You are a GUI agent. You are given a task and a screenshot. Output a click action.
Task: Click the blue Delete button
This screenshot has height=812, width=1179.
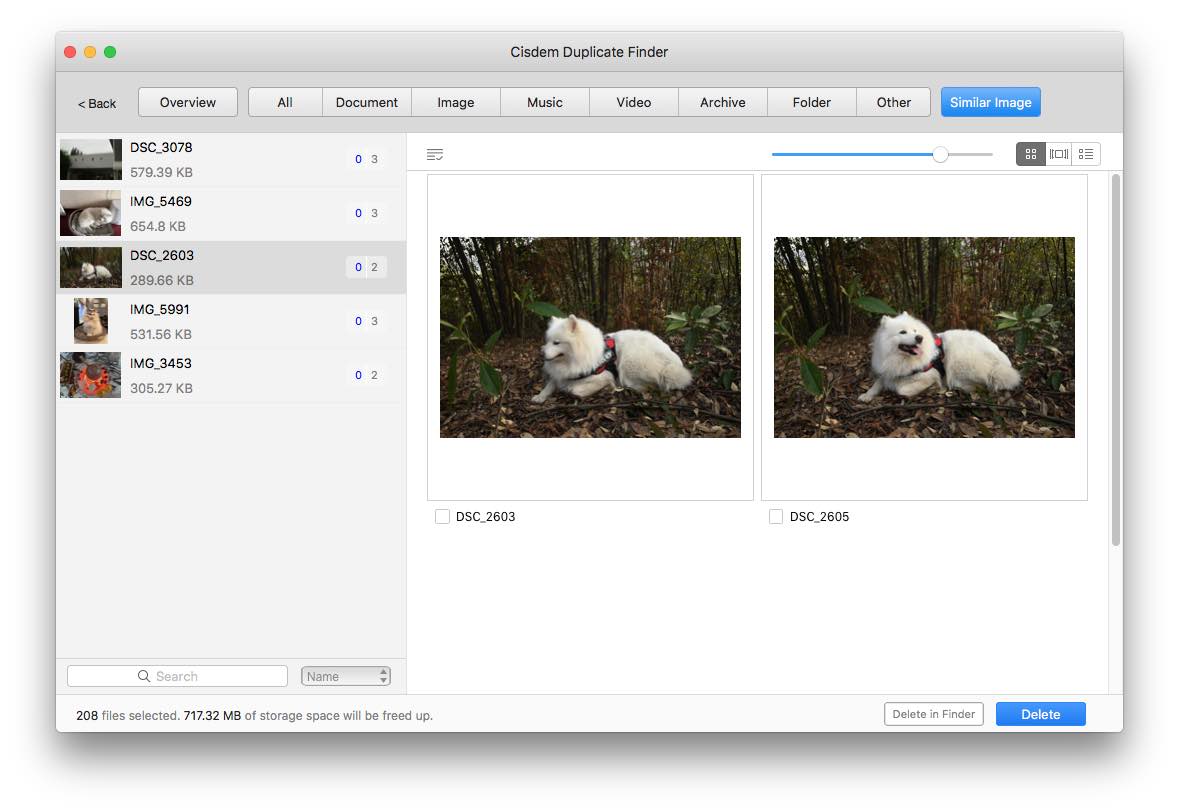point(1041,714)
